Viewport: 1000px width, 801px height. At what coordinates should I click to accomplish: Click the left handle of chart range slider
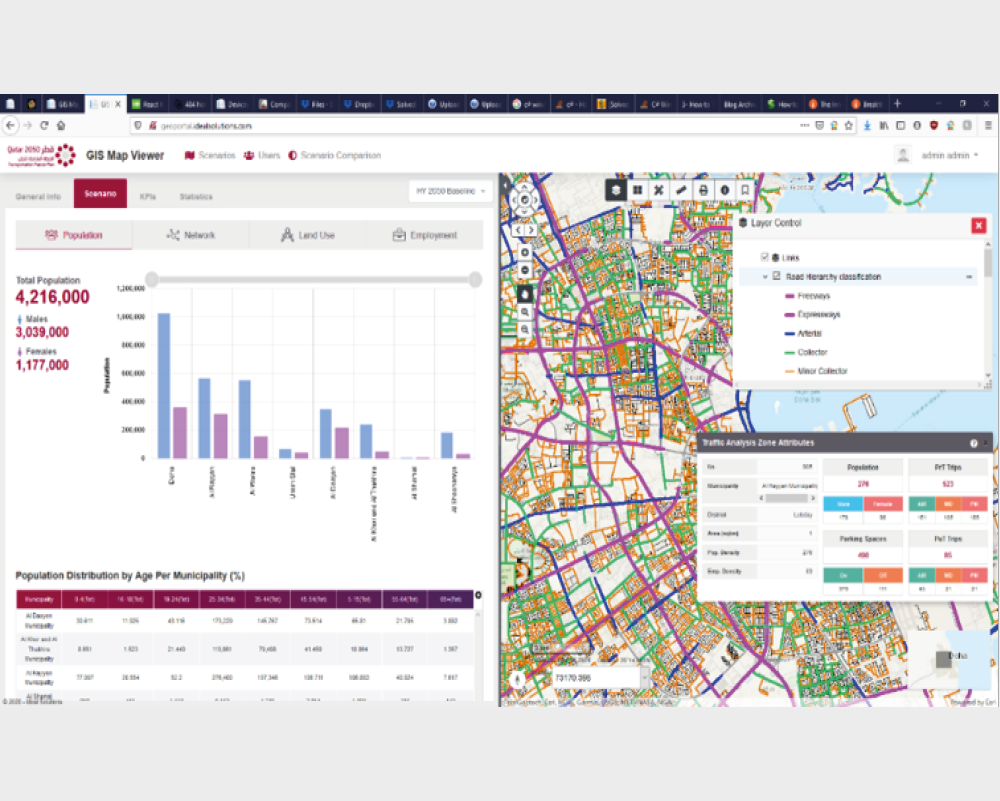pos(151,279)
